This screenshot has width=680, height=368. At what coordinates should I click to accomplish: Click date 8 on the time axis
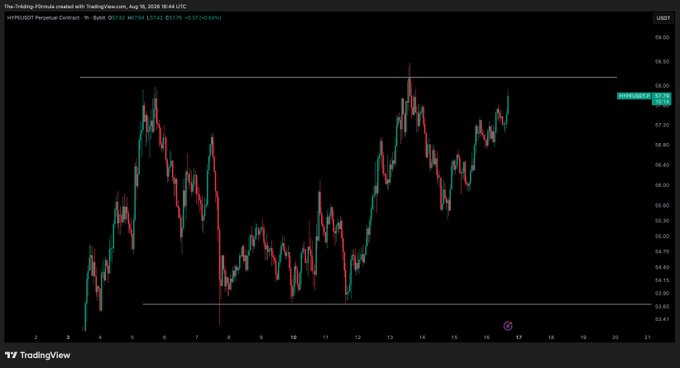click(x=229, y=338)
